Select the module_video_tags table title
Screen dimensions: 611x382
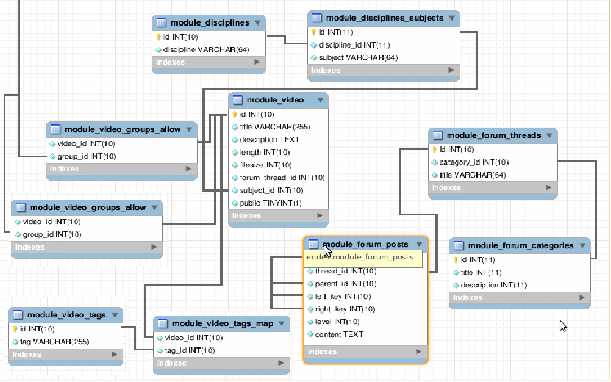point(66,315)
